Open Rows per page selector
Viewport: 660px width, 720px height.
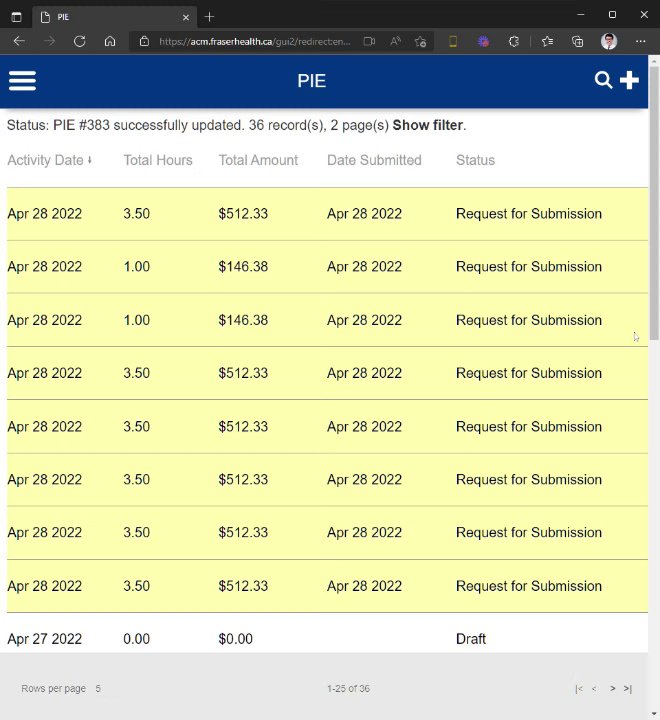click(x=97, y=689)
